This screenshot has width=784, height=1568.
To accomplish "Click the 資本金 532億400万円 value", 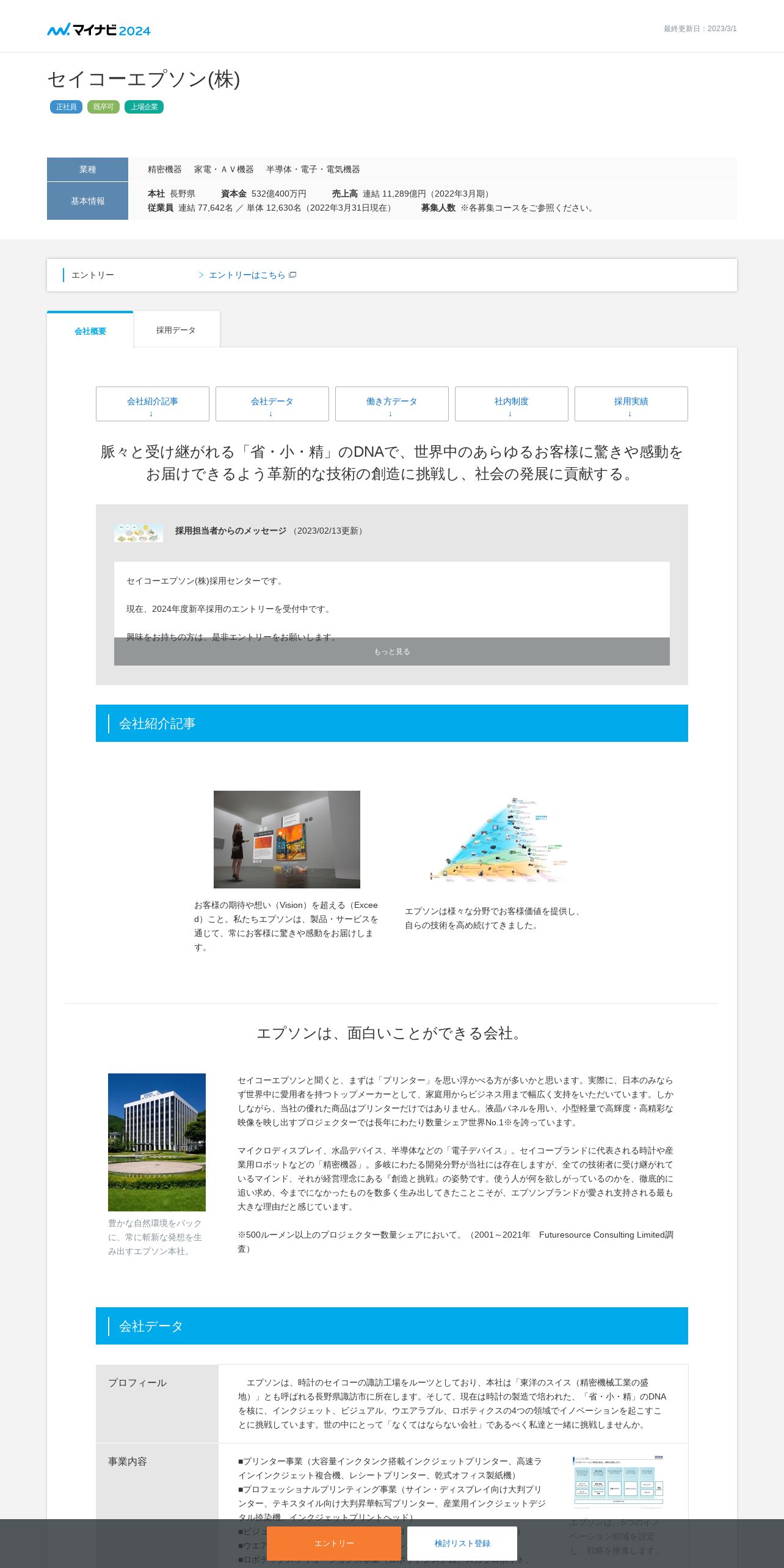I will [264, 194].
